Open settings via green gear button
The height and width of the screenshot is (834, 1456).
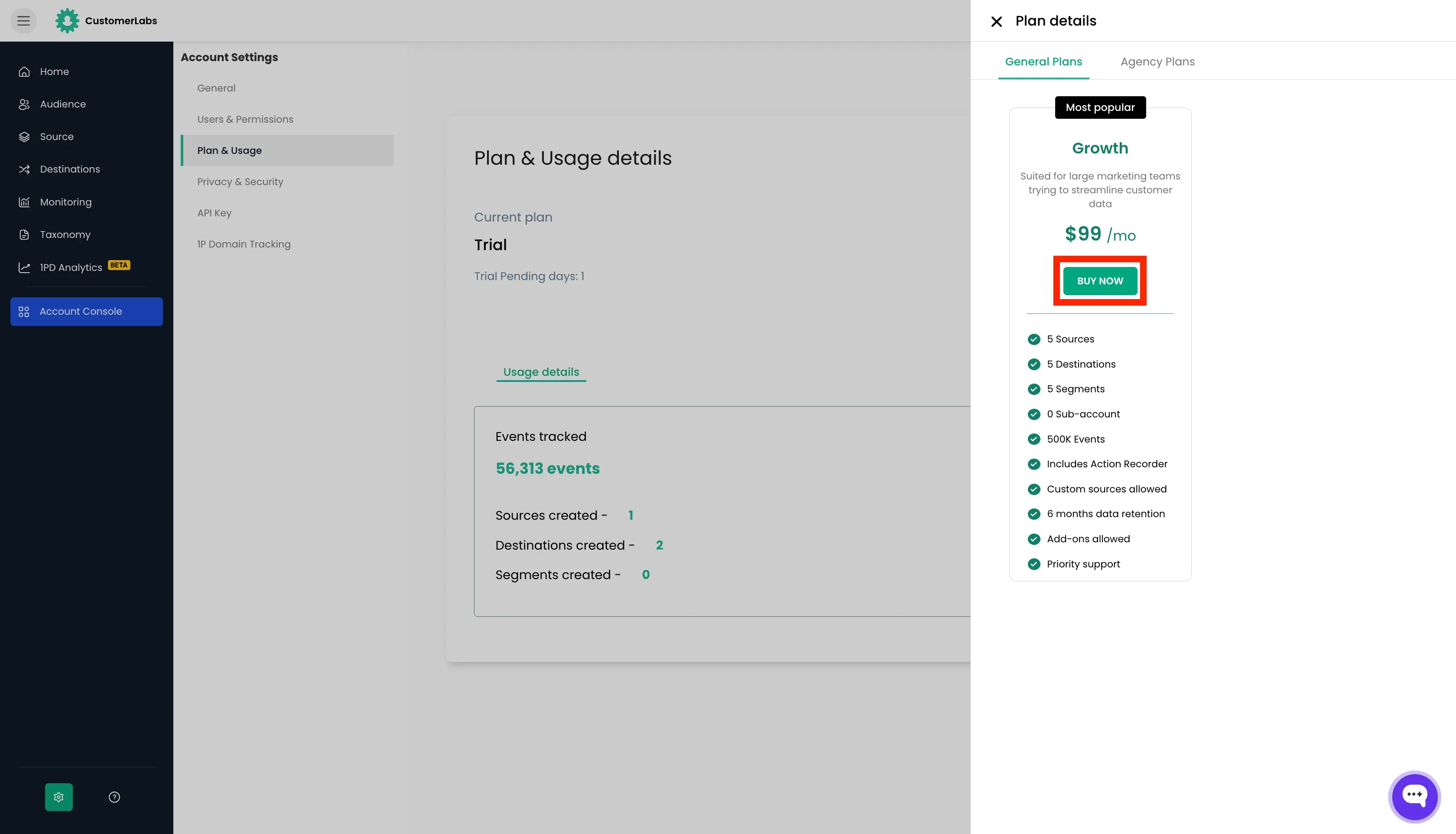click(x=59, y=797)
